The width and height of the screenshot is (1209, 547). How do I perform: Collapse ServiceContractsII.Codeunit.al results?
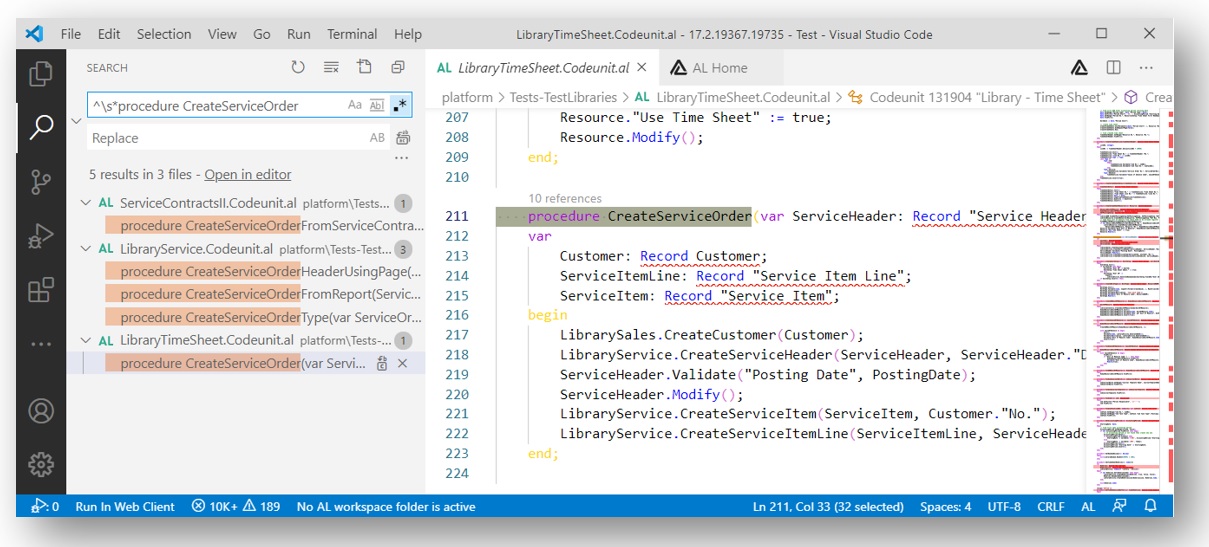pyautogui.click(x=84, y=203)
